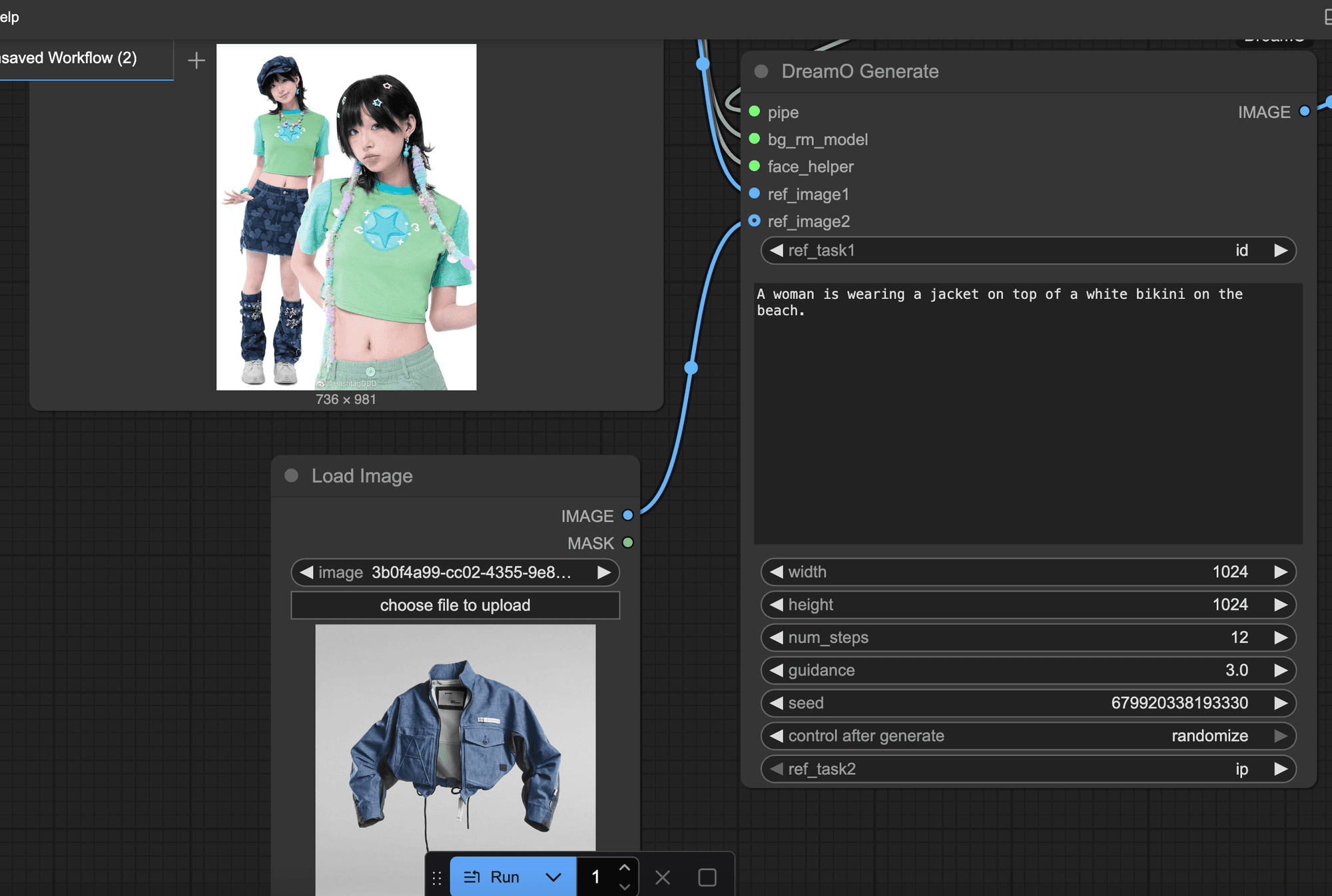
Task: Click the pipe input socket on DreamO Generate
Action: [x=755, y=112]
